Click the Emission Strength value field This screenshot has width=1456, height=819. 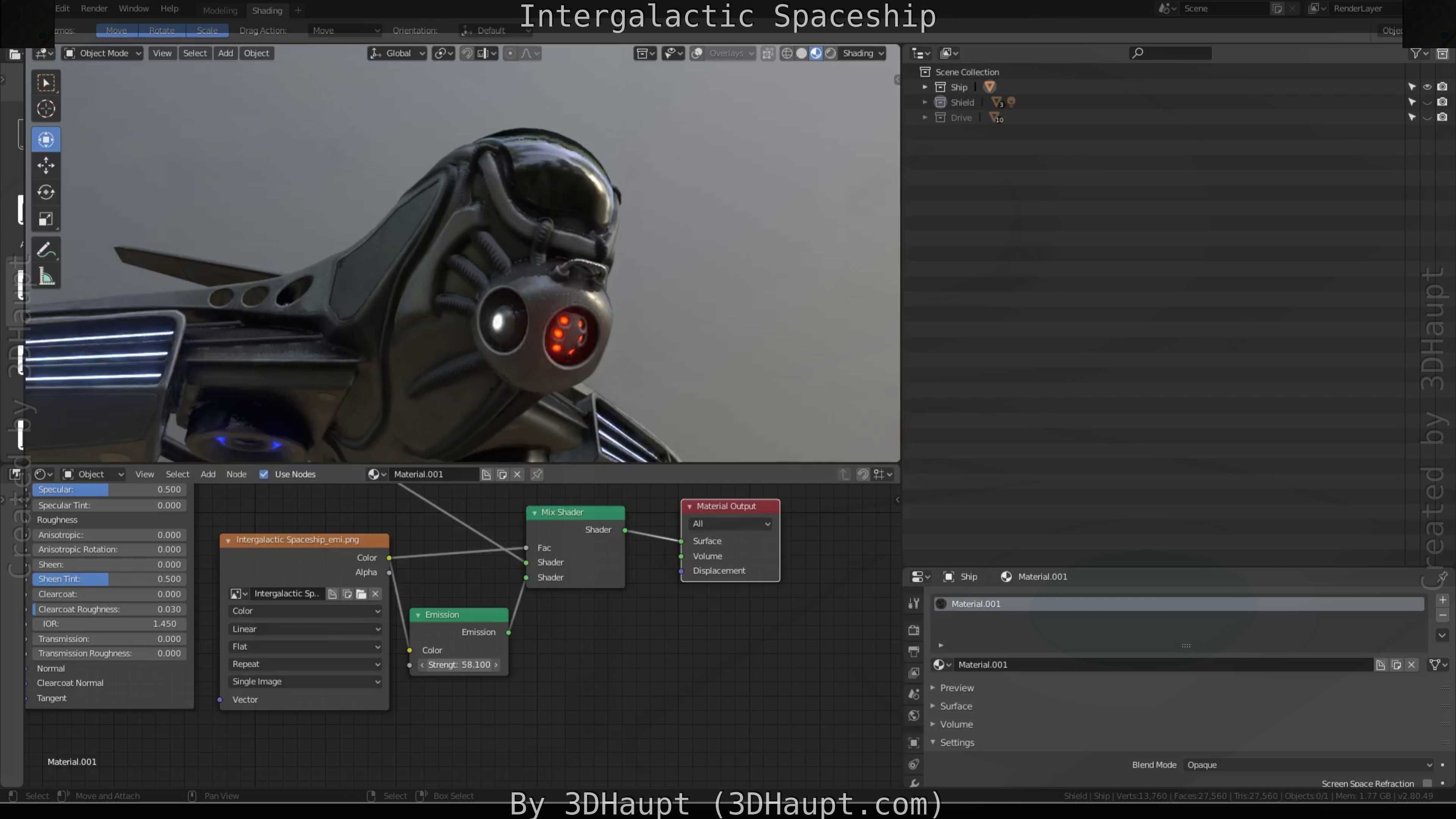pos(459,665)
